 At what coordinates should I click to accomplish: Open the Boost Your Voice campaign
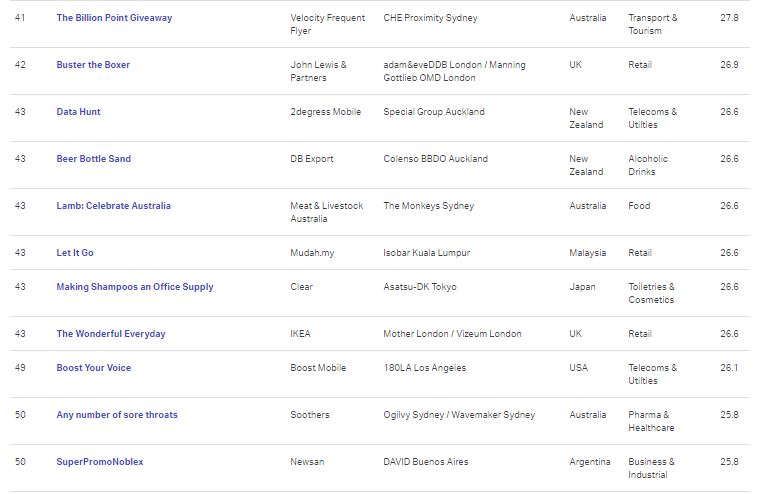tap(93, 368)
